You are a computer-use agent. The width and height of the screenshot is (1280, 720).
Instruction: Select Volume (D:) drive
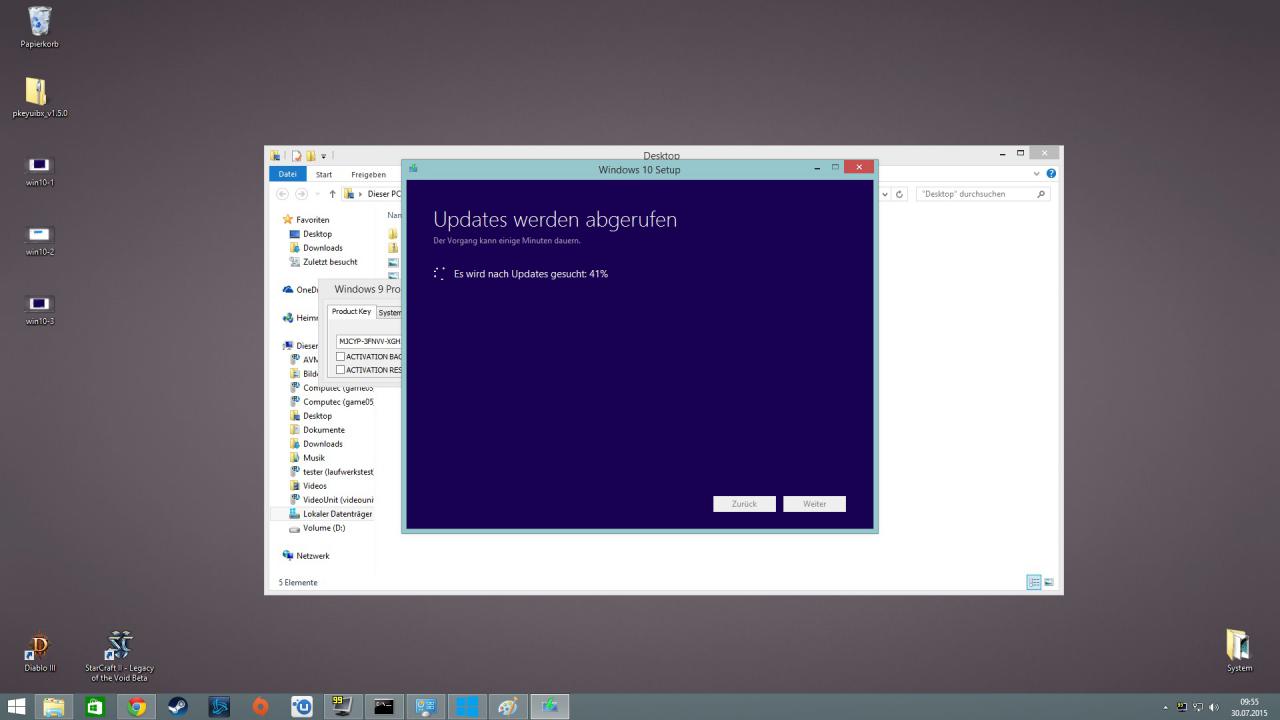click(x=317, y=528)
